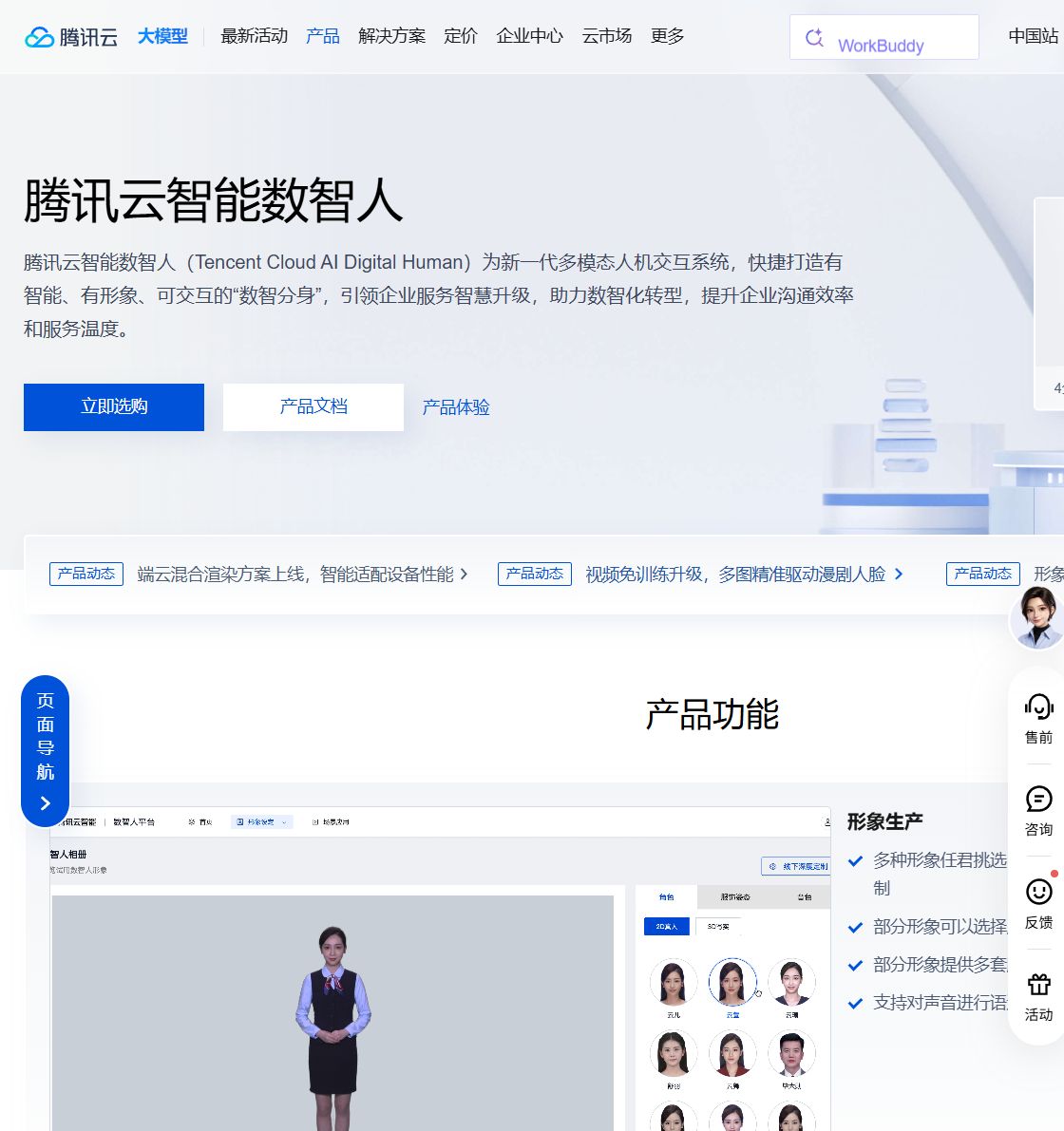This screenshot has height=1131, width=1064.
Task: Open the 企业中心 navigation item
Action: click(529, 36)
